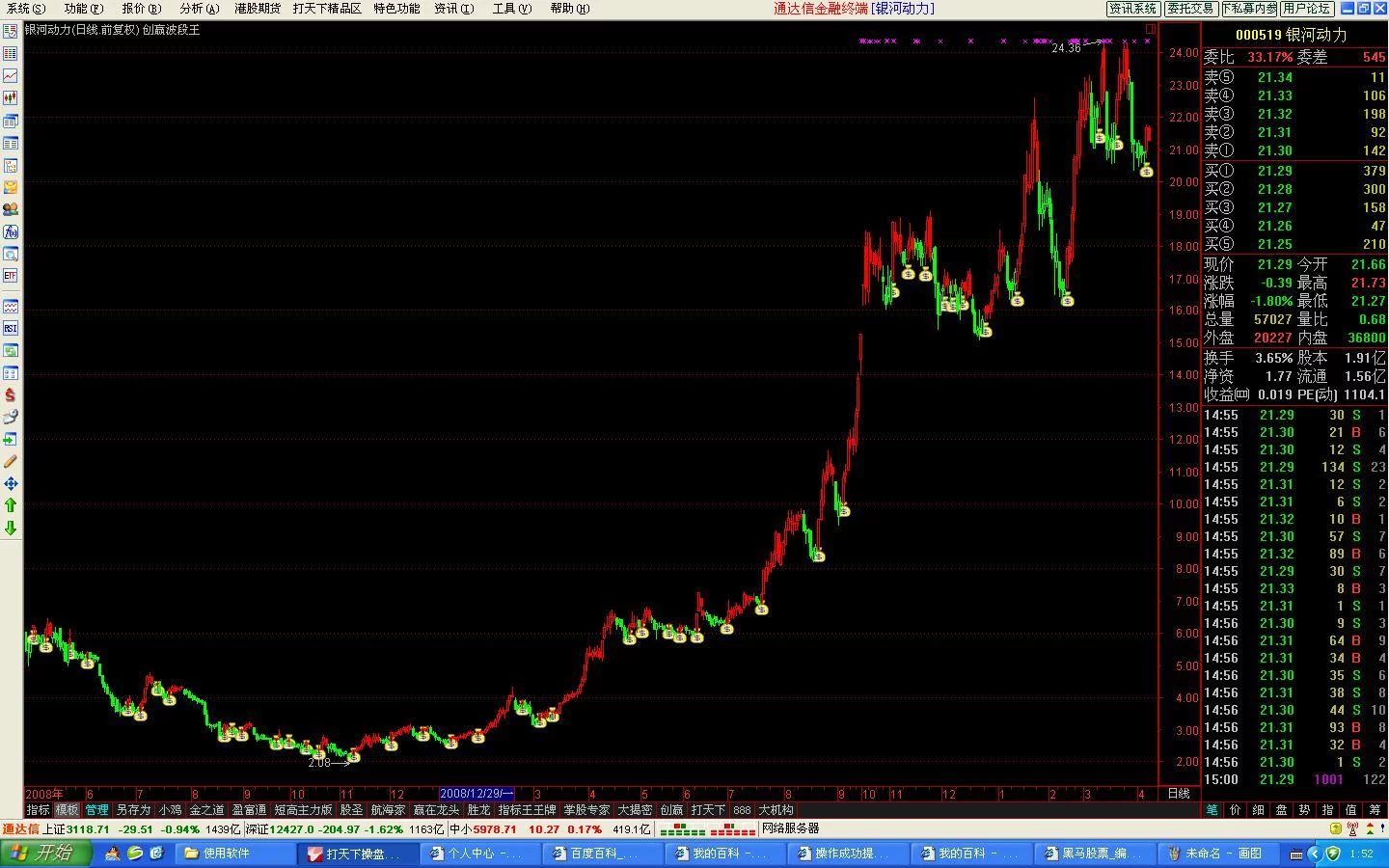1389x868 pixels.
Task: Click the blue four-way move arrows icon
Action: click(11, 484)
